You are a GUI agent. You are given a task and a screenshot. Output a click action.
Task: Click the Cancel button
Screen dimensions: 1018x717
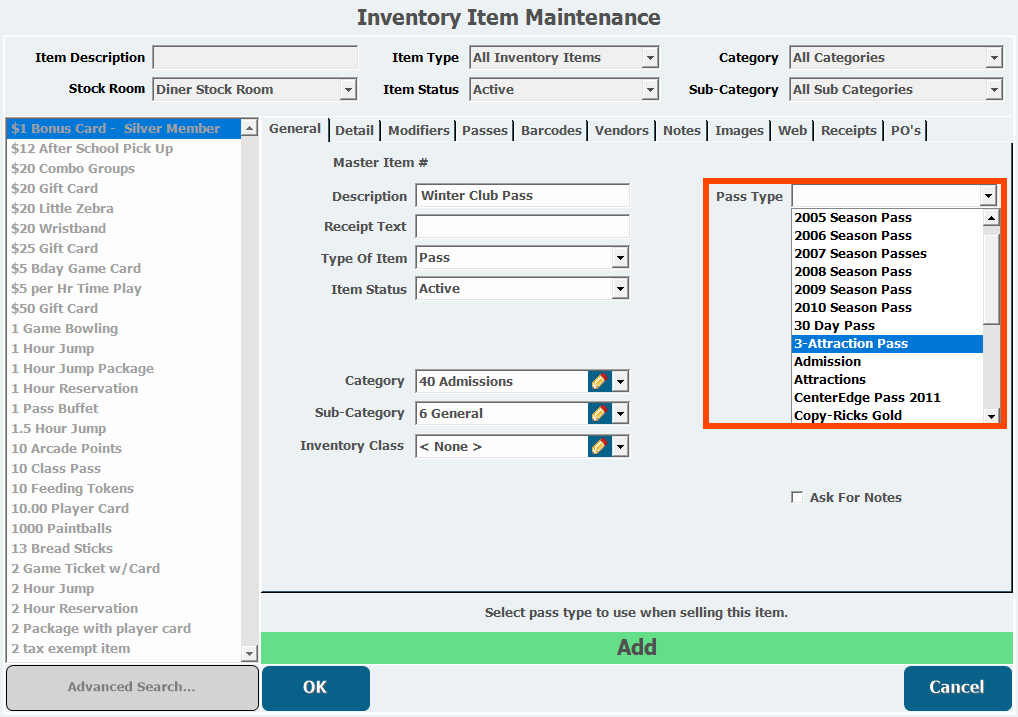956,687
